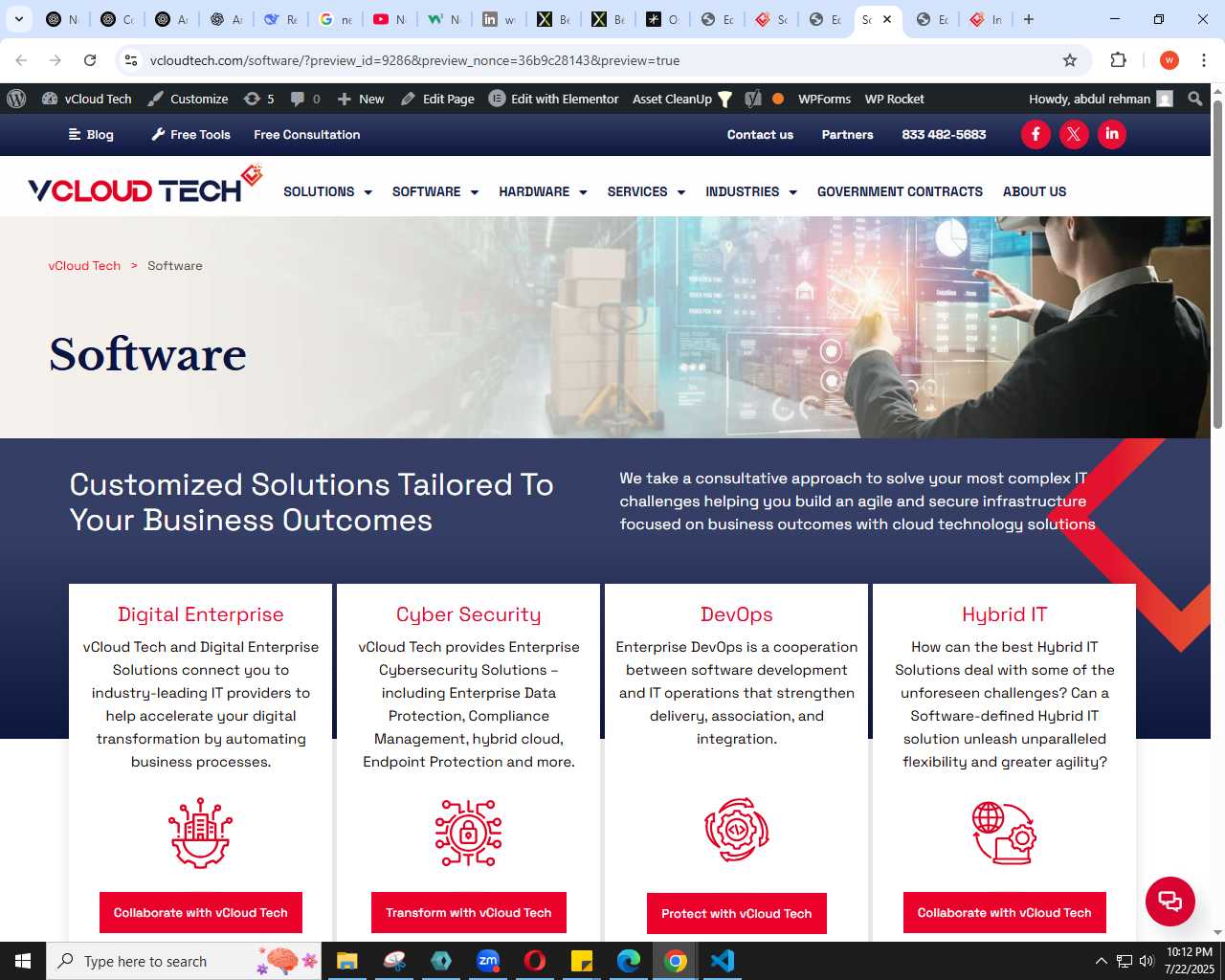Screen dimensions: 1225x980
Task: Click the Windows taskbar search box
Action: pos(186,961)
